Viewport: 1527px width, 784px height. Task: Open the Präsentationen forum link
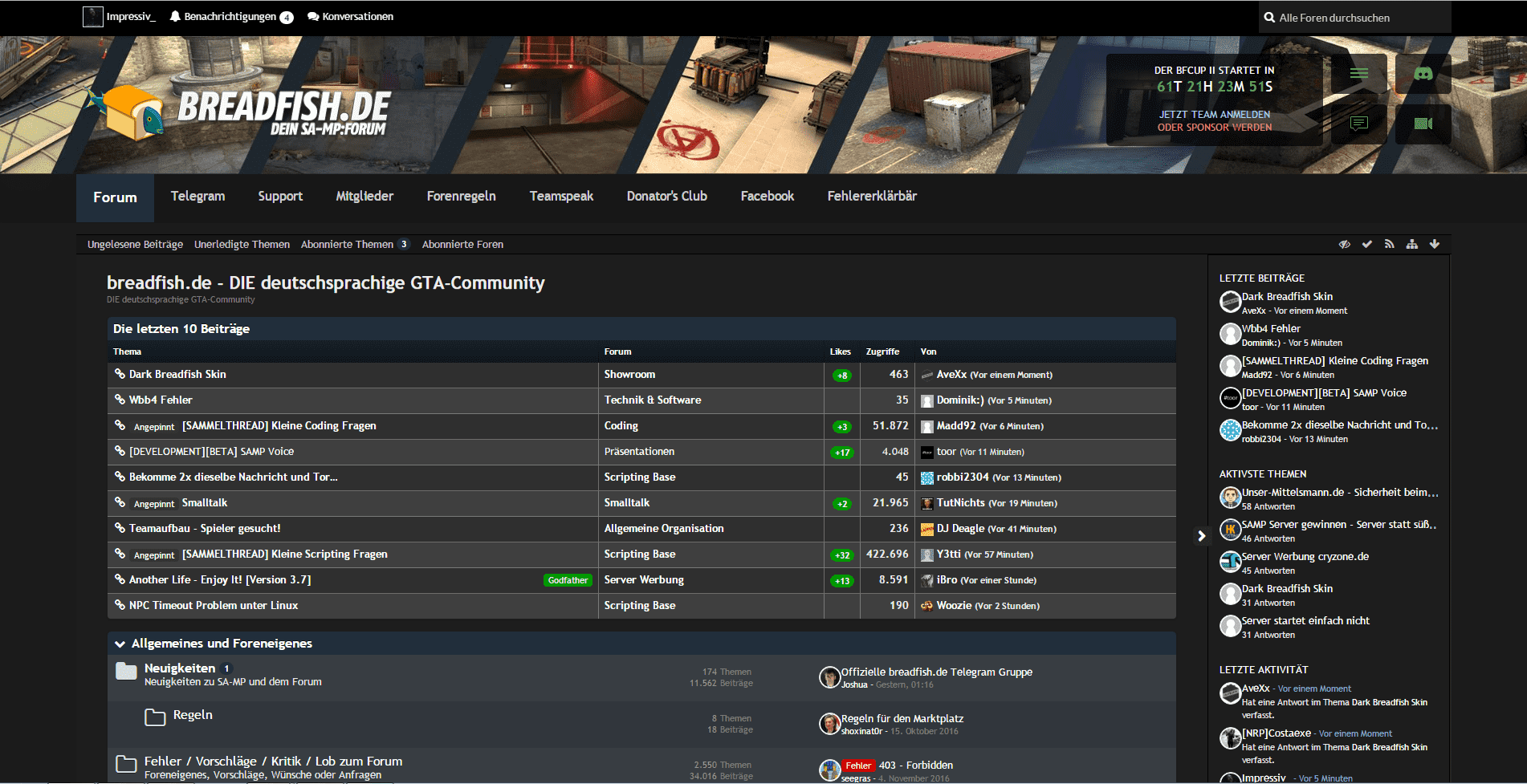(x=639, y=452)
